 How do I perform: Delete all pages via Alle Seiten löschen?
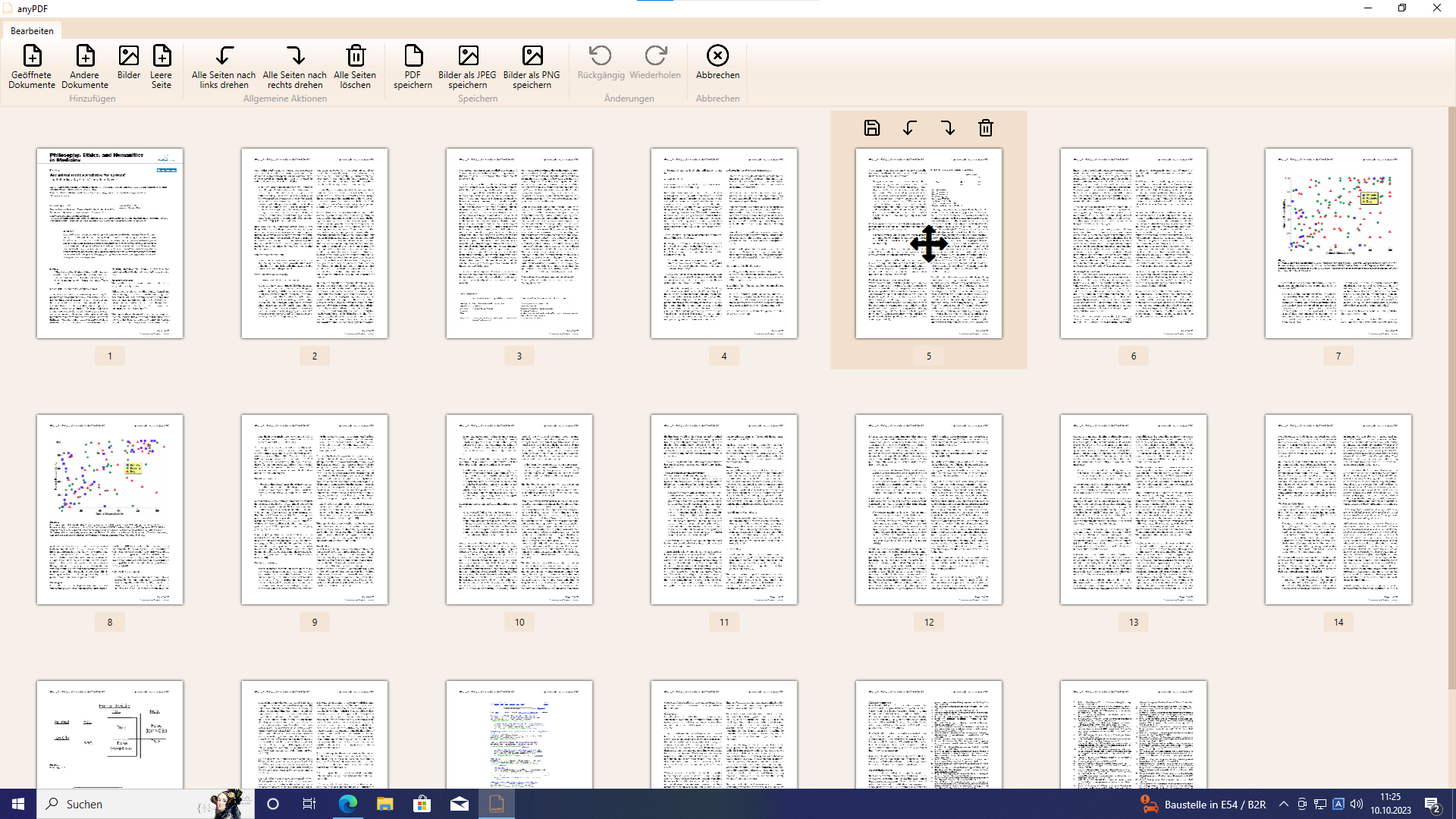coord(355,57)
